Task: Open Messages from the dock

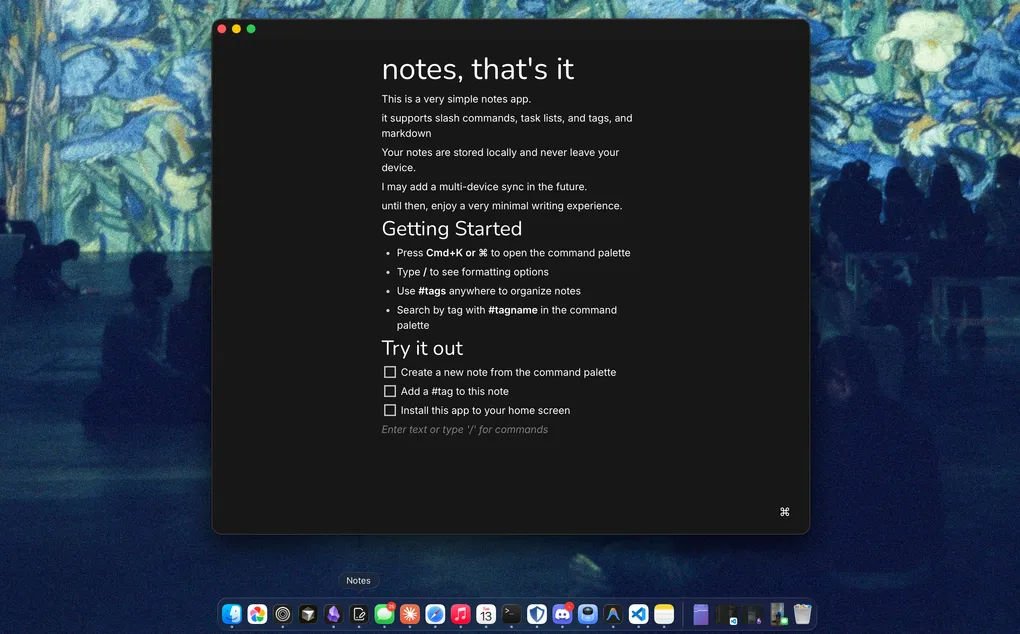Action: pos(384,614)
